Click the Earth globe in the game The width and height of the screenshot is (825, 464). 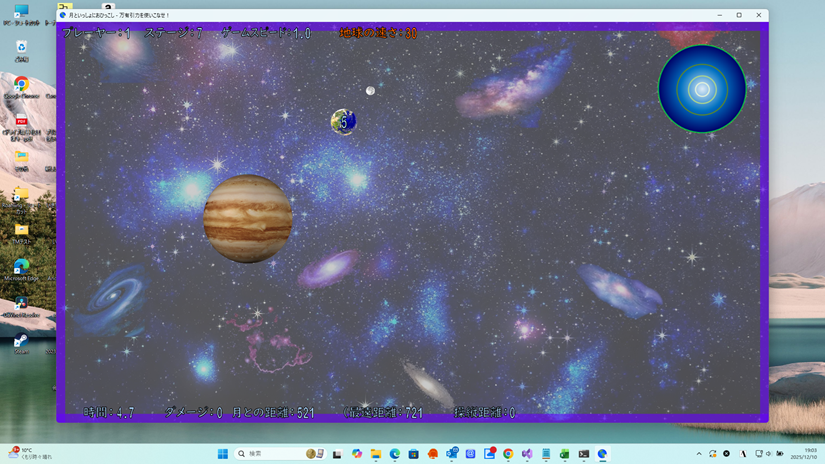point(343,121)
